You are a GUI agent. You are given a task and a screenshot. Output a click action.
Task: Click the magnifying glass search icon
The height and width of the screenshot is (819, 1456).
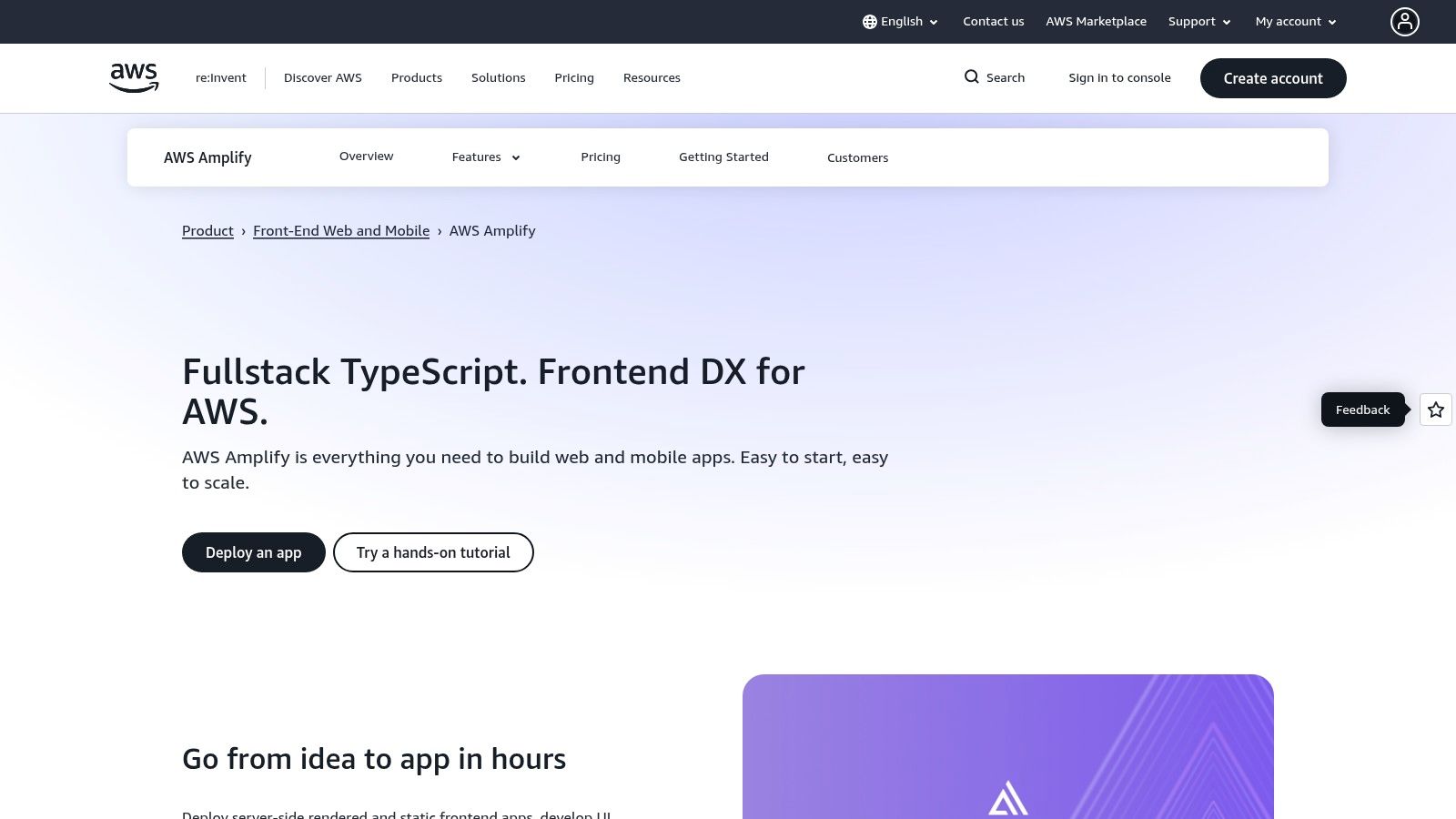(972, 77)
